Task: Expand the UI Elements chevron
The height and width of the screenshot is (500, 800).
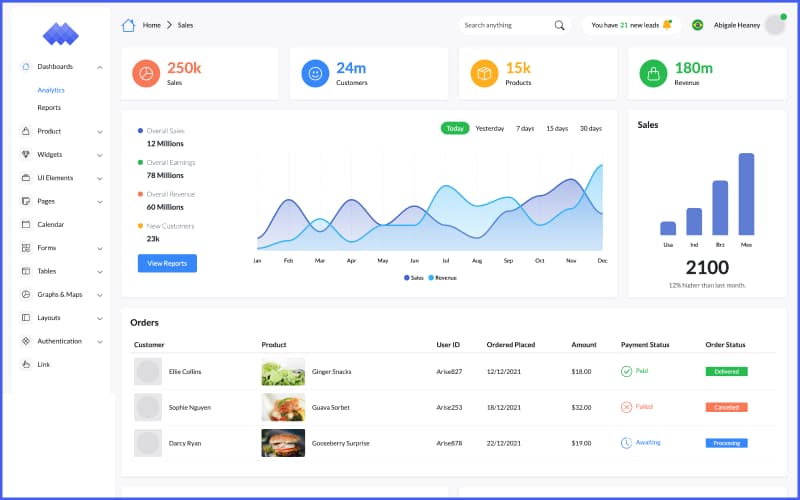Action: click(x=99, y=179)
